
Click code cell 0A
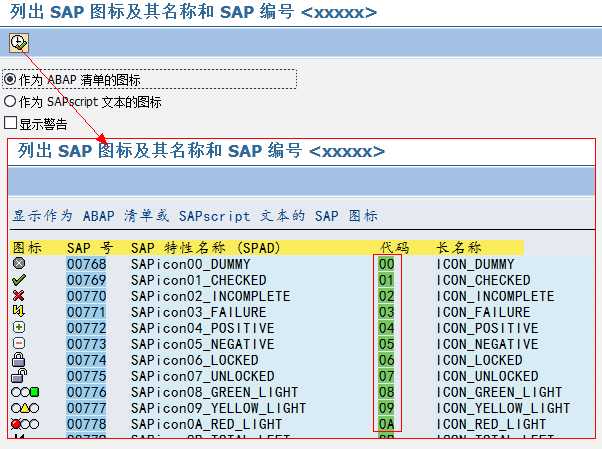coord(386,424)
